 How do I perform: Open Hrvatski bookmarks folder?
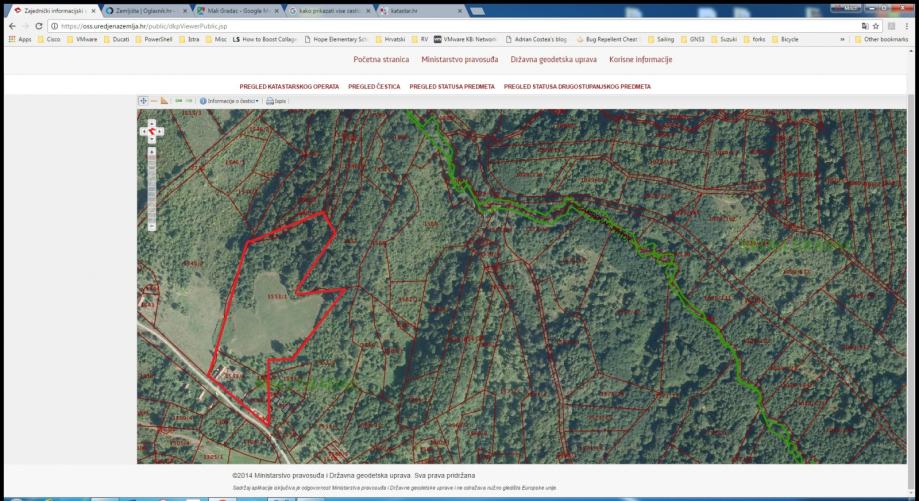pyautogui.click(x=389, y=39)
